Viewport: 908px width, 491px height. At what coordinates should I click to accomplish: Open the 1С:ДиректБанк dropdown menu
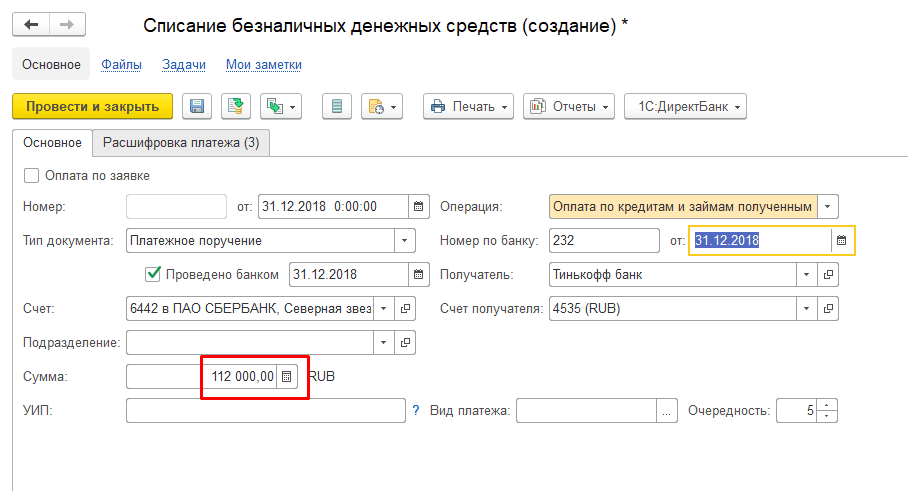(x=686, y=107)
